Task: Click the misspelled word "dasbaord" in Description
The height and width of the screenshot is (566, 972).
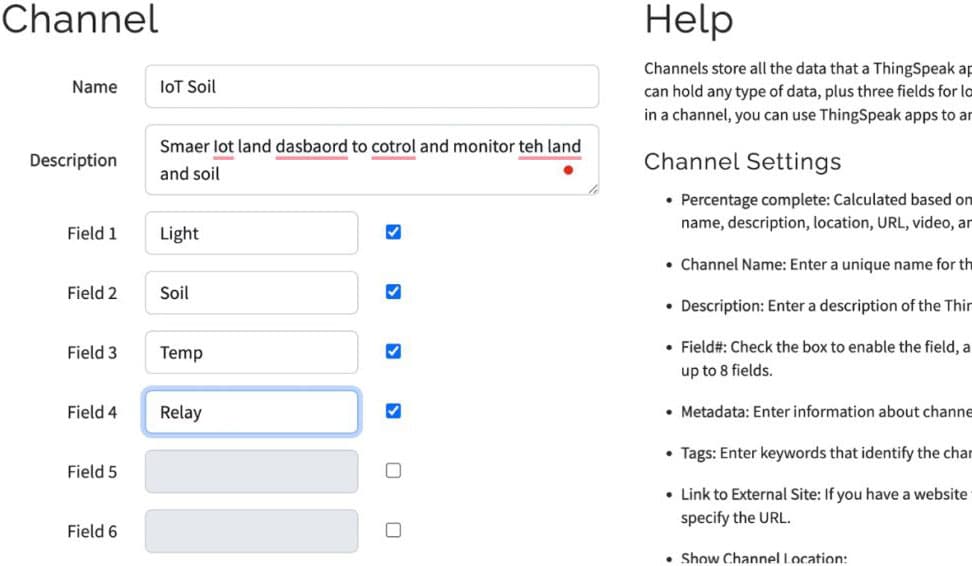Action: click(311, 147)
